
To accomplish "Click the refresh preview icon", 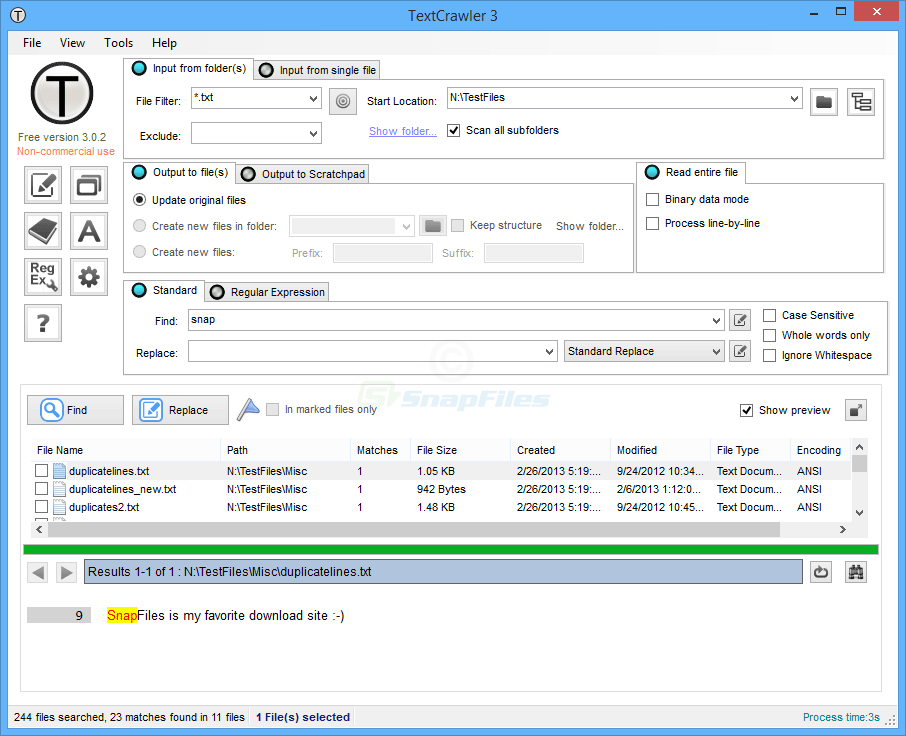I will 820,573.
